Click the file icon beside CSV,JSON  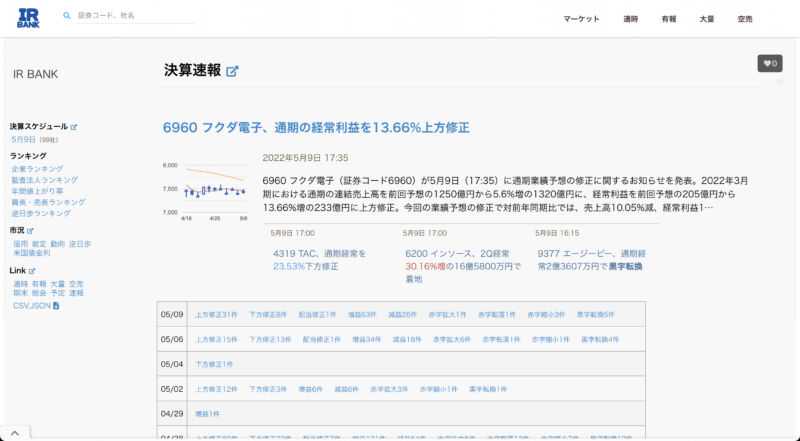click(56, 306)
